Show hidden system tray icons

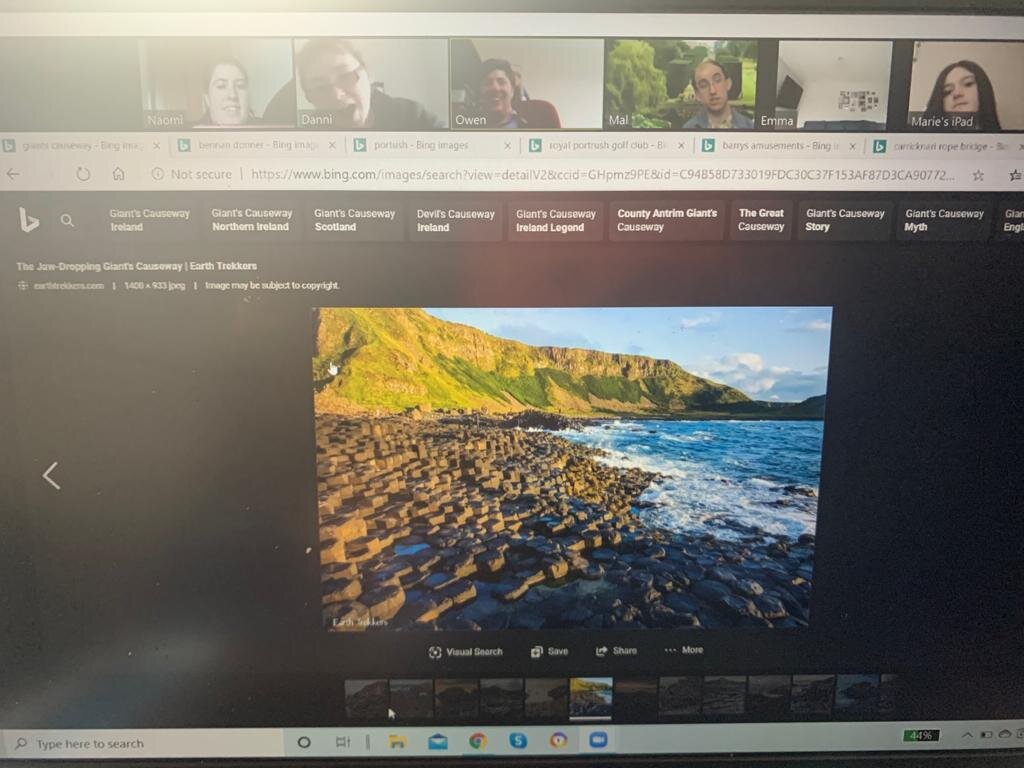(967, 735)
